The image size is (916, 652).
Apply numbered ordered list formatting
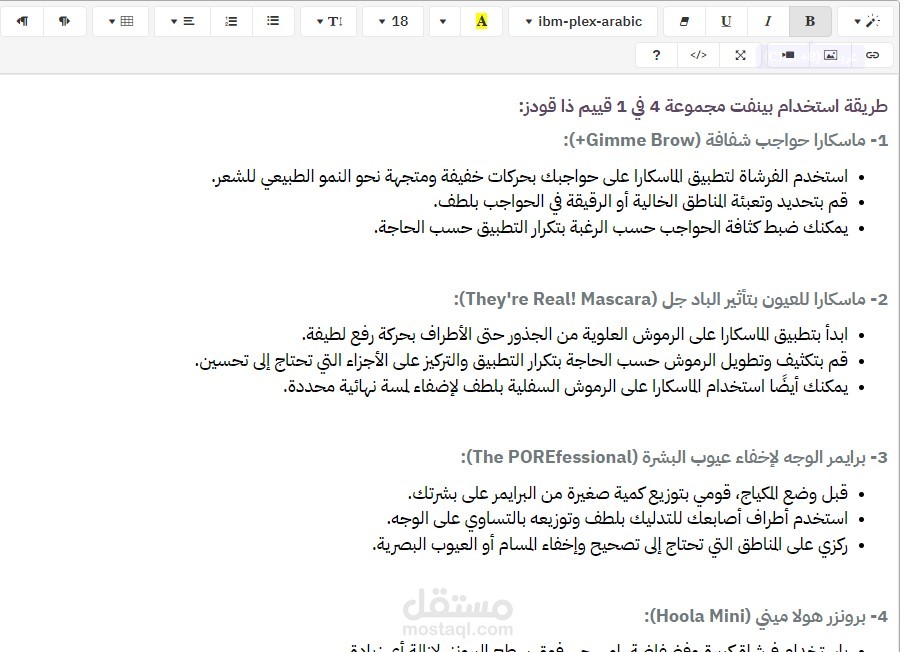click(x=231, y=21)
